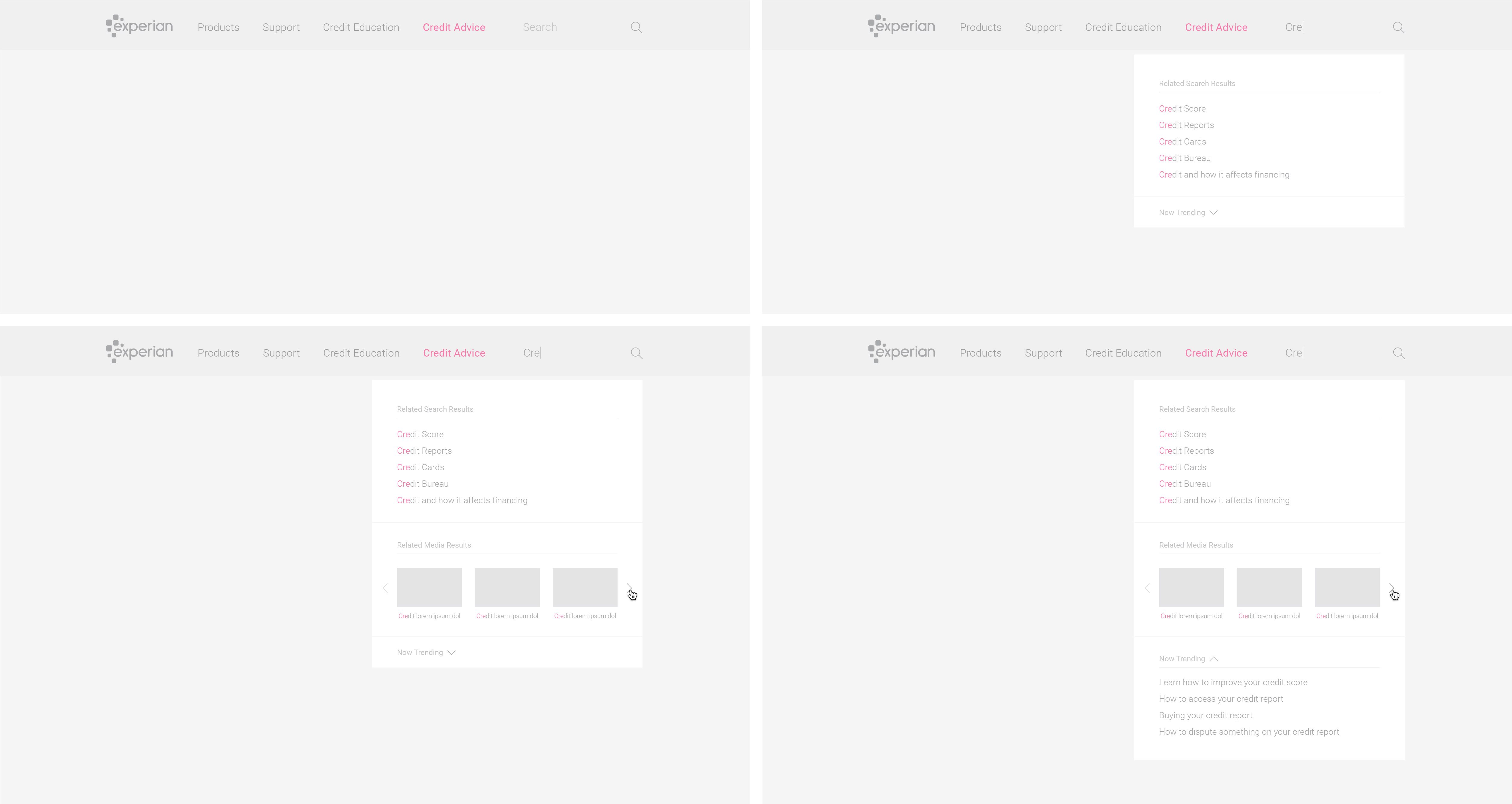Open Products menu in bottom-right panel
This screenshot has width=1512, height=804.
(x=981, y=353)
